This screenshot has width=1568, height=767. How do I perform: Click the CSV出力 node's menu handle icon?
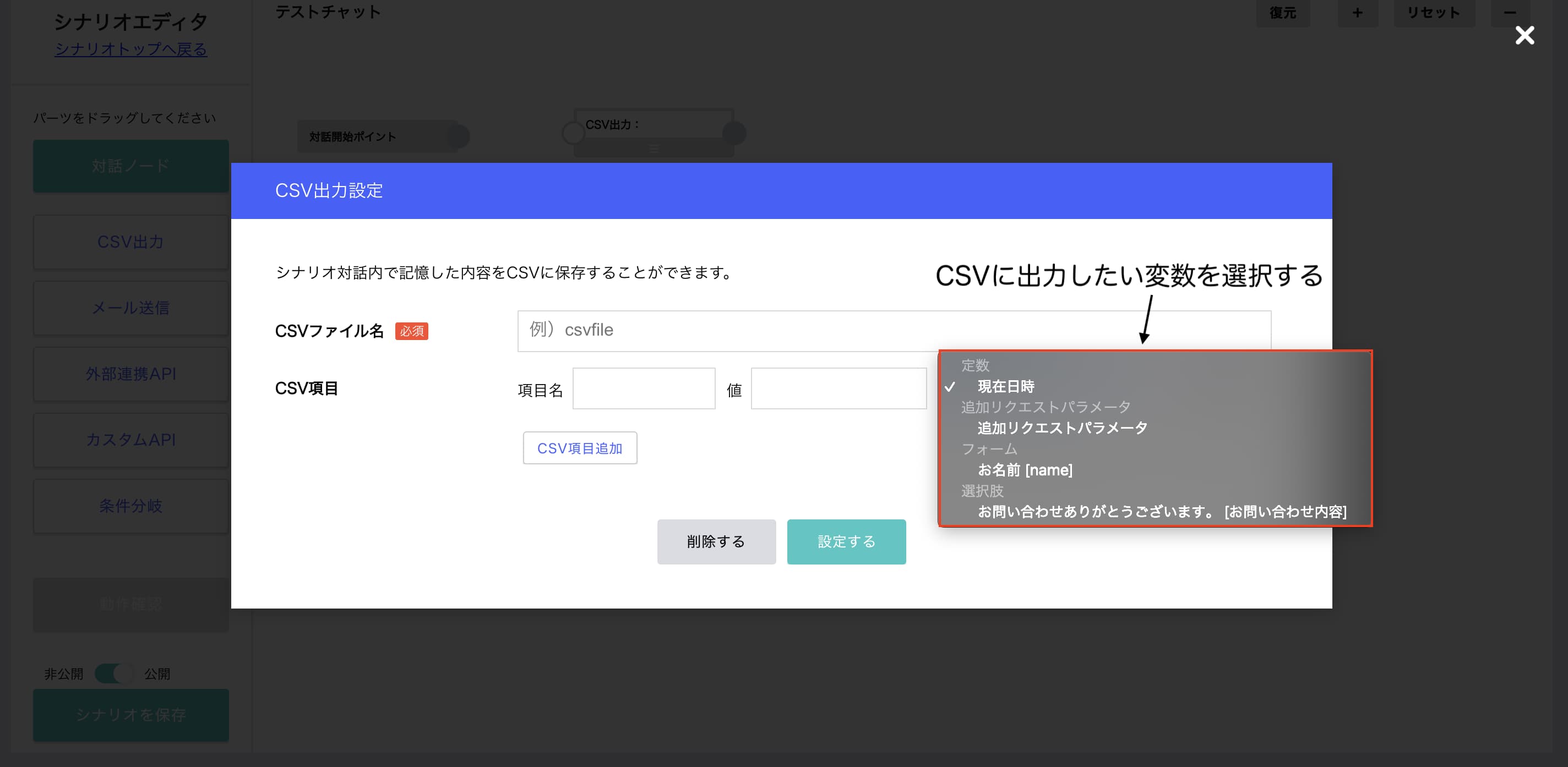(x=653, y=149)
